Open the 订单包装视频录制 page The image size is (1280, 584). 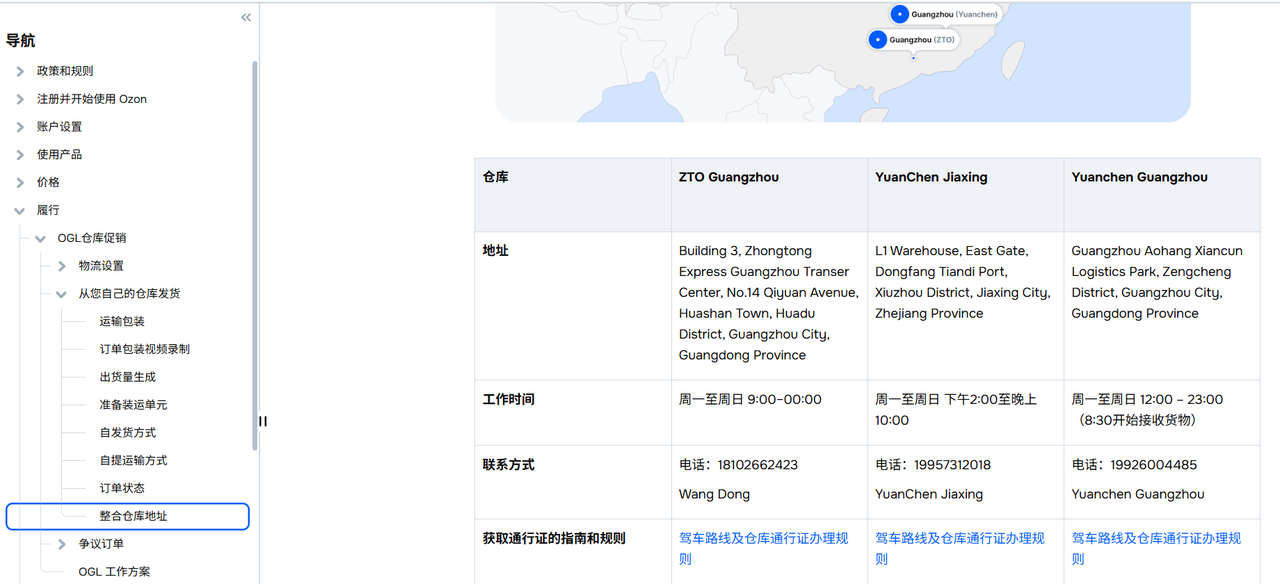pos(145,350)
